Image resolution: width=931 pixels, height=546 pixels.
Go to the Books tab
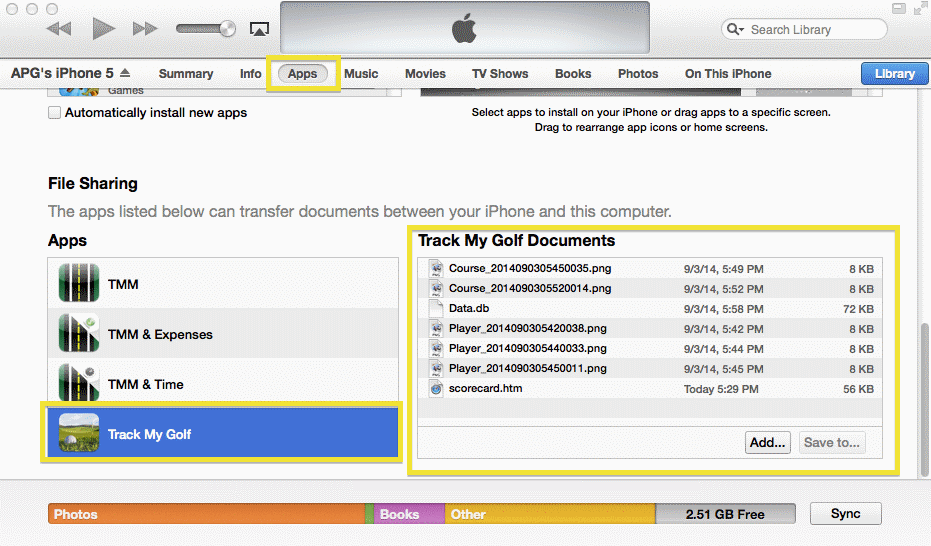(x=573, y=74)
